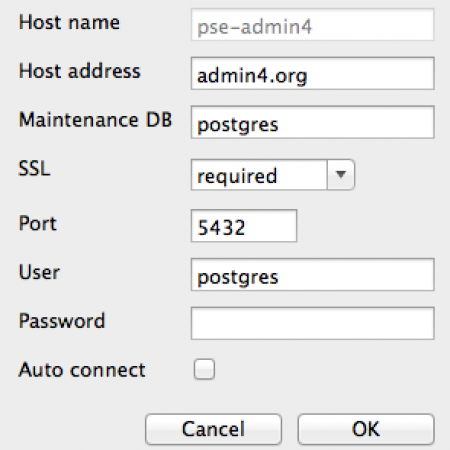Focus the Port field containing 5432
Viewport: 450px width, 450px height.
point(244,226)
